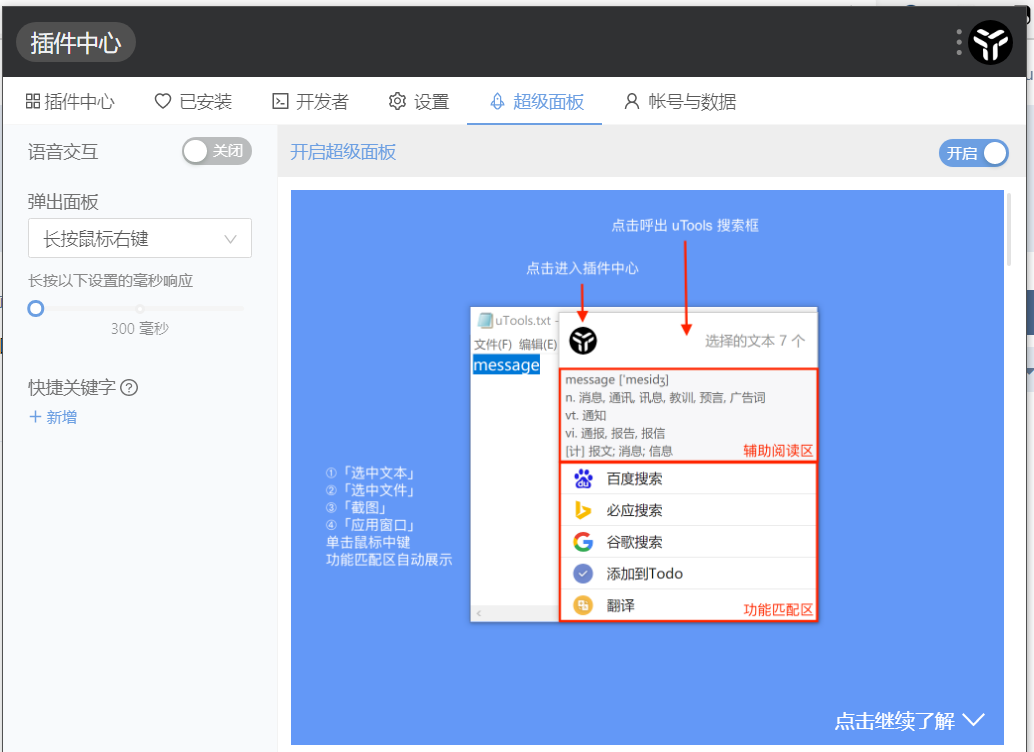The image size is (1034, 752).
Task: Turn off the 开启超级面板 switch
Action: tap(973, 153)
